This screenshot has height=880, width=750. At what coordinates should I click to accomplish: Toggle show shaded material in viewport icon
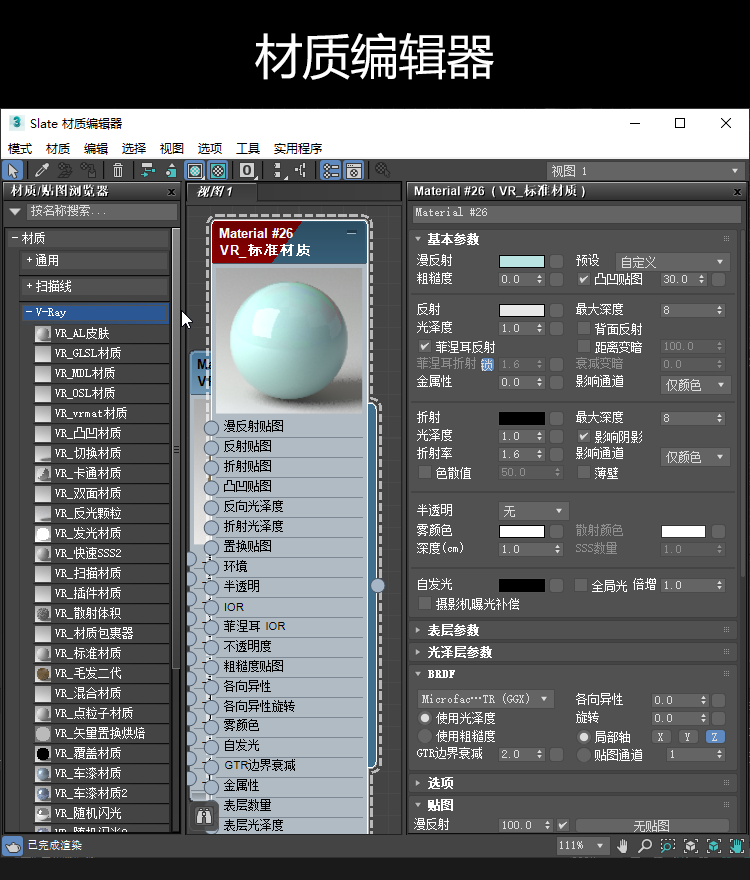pyautogui.click(x=195, y=170)
